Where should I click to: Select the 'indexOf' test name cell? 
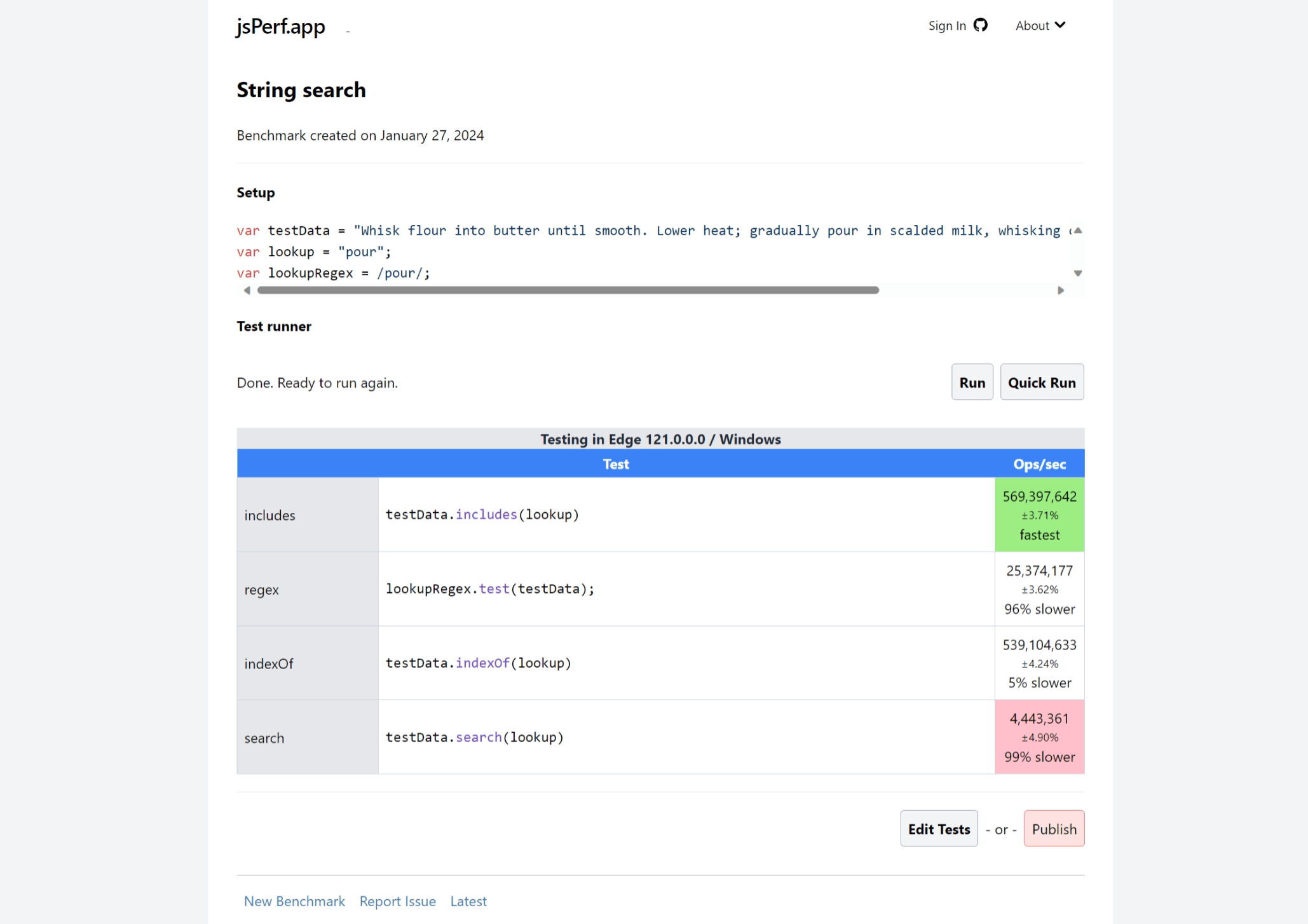pos(308,663)
